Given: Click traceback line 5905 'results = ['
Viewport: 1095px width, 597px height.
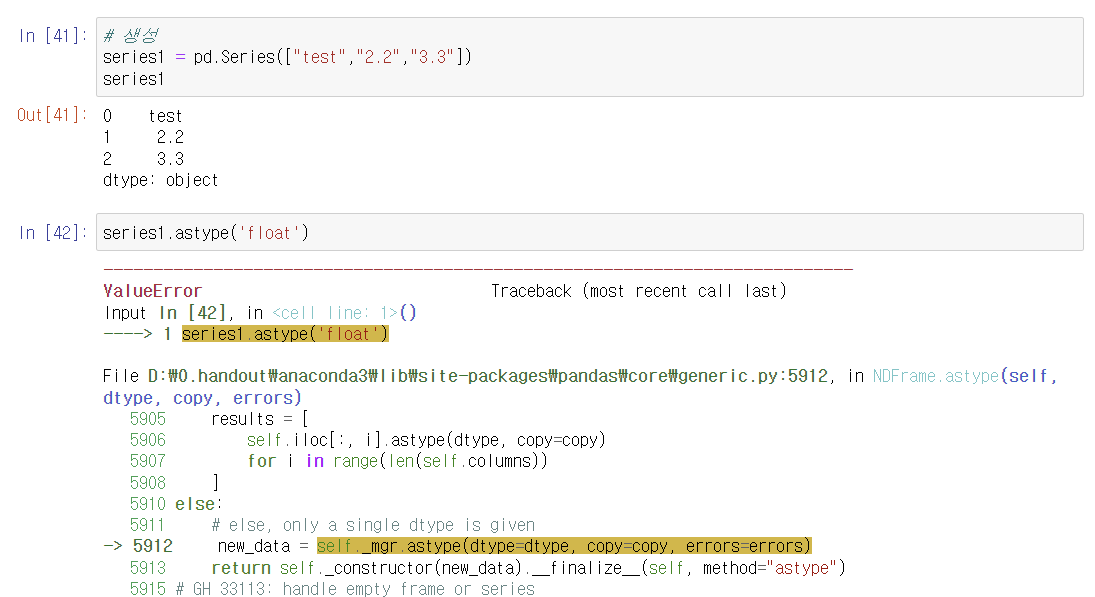Looking at the screenshot, I should click(x=219, y=419).
